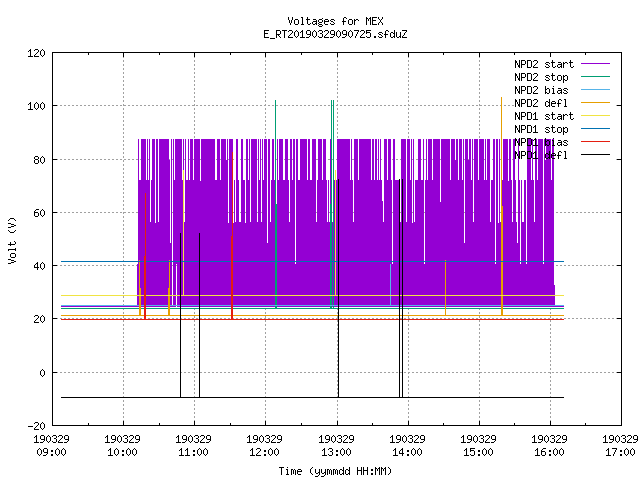
Task: Click the x-axis tick label 190329 13:00
Action: point(336,446)
